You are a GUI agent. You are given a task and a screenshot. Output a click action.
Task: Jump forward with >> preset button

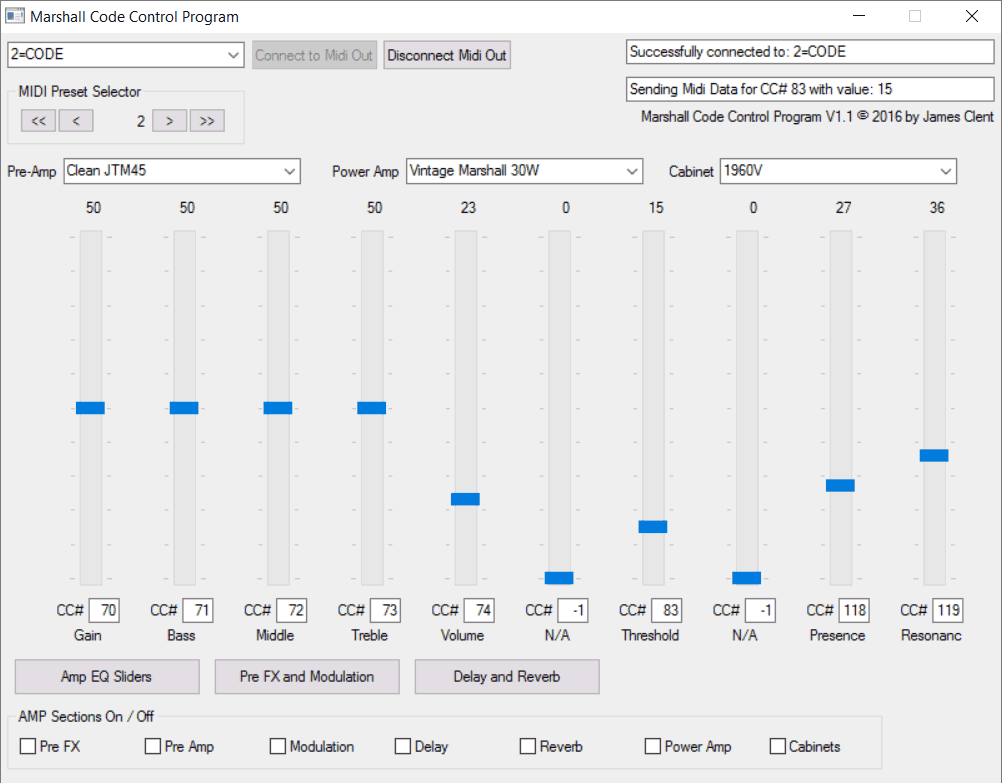pyautogui.click(x=207, y=121)
